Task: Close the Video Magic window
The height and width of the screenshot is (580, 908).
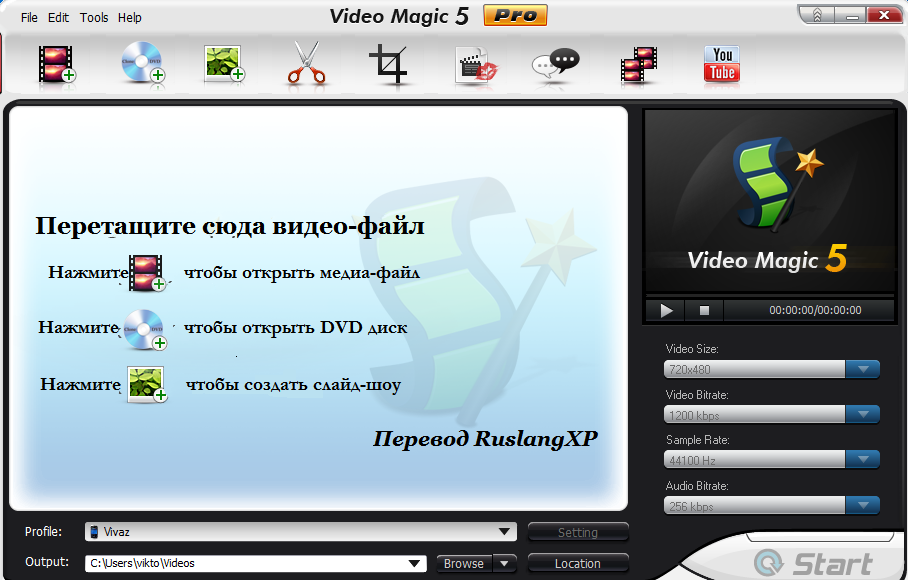Action: [884, 16]
